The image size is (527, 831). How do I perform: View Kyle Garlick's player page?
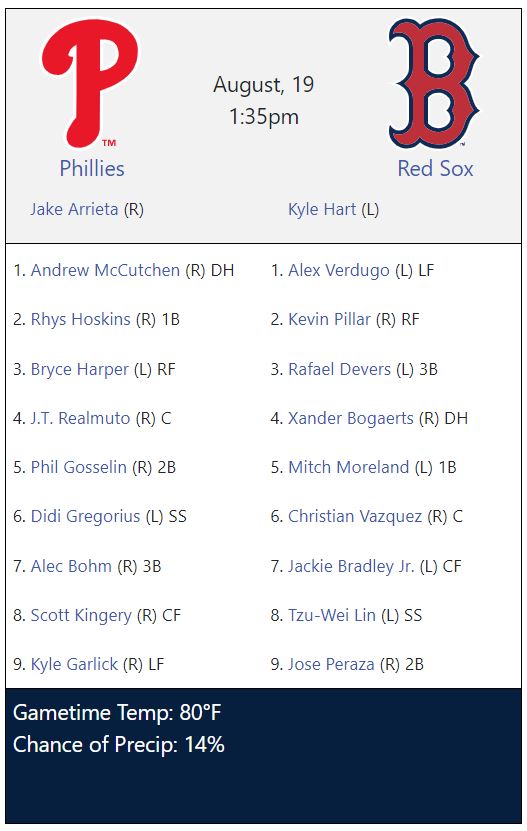(74, 664)
